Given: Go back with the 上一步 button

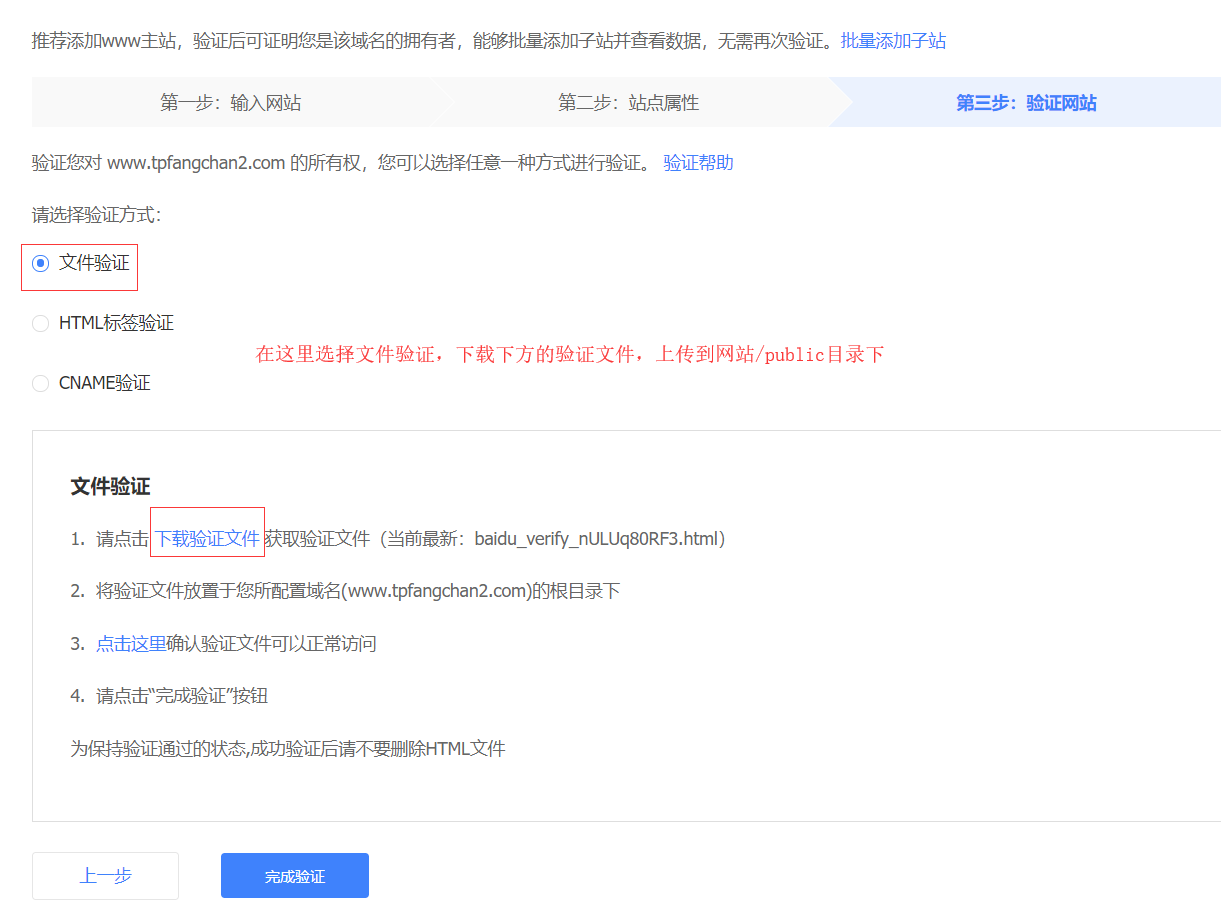Looking at the screenshot, I should (105, 876).
